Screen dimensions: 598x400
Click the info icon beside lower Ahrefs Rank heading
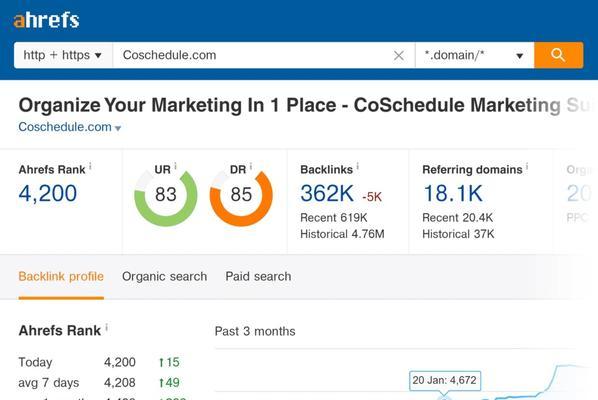(x=107, y=327)
